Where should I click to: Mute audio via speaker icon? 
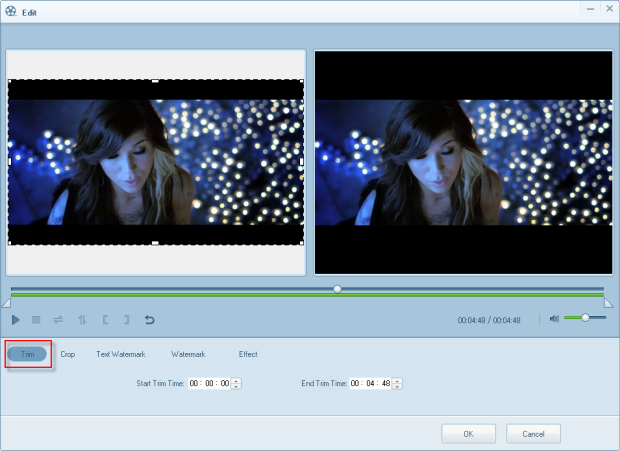554,319
